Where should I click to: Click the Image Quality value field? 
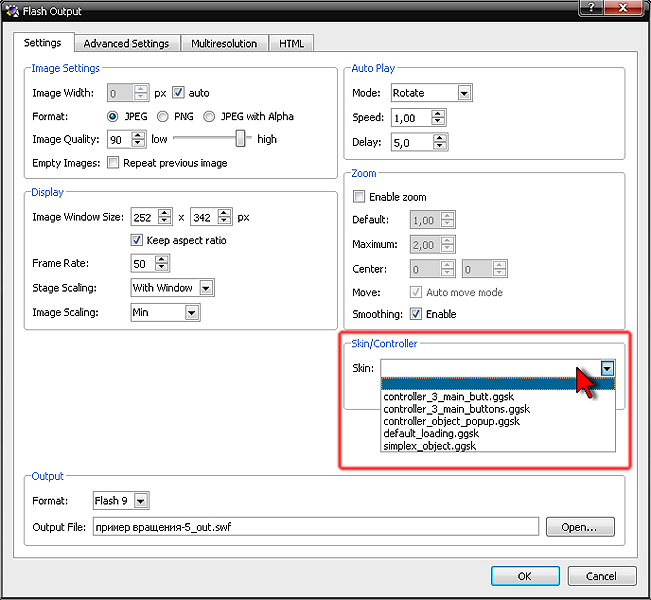(x=119, y=140)
